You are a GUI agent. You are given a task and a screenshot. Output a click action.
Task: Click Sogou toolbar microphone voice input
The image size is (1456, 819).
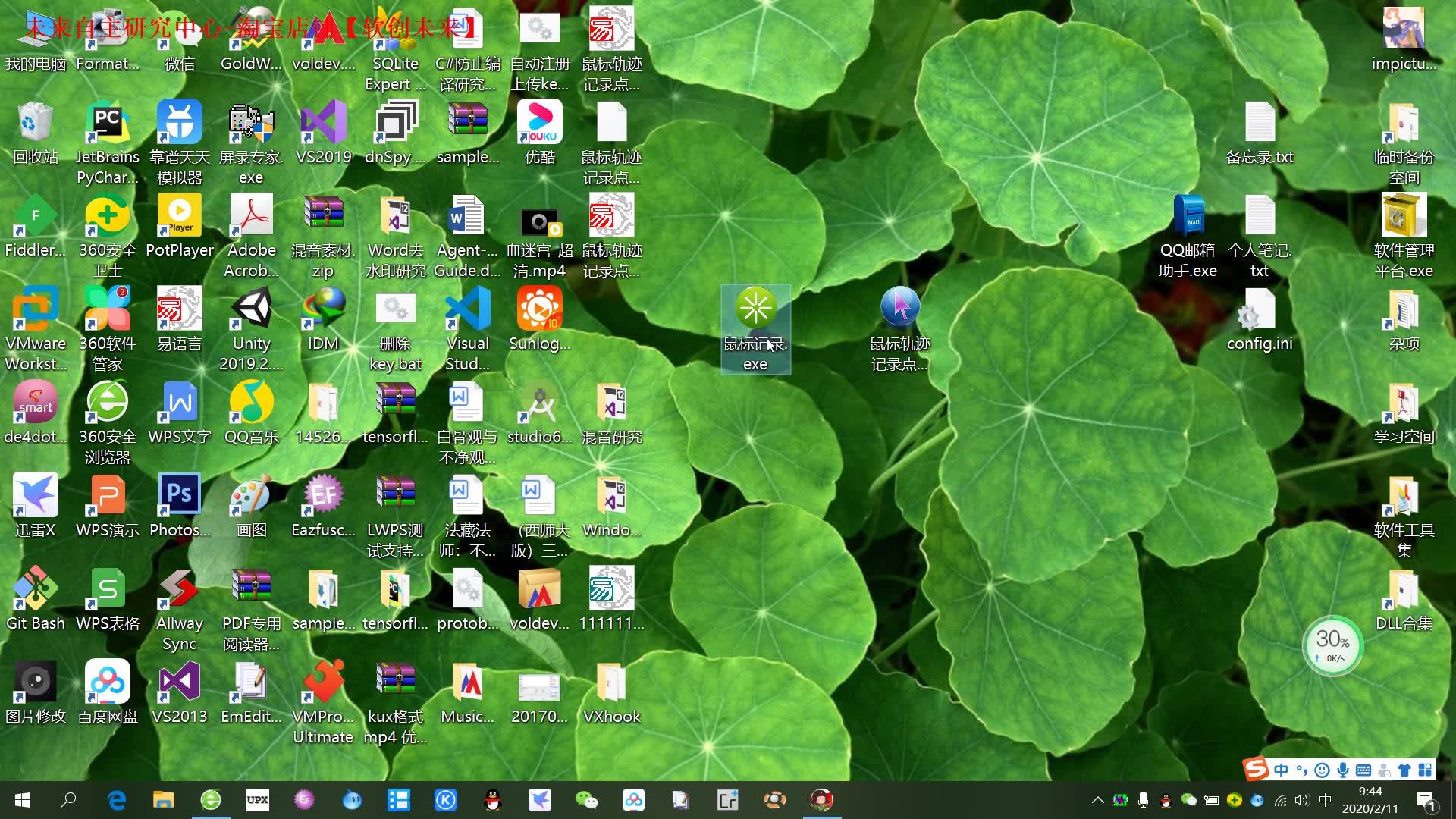click(x=1343, y=770)
